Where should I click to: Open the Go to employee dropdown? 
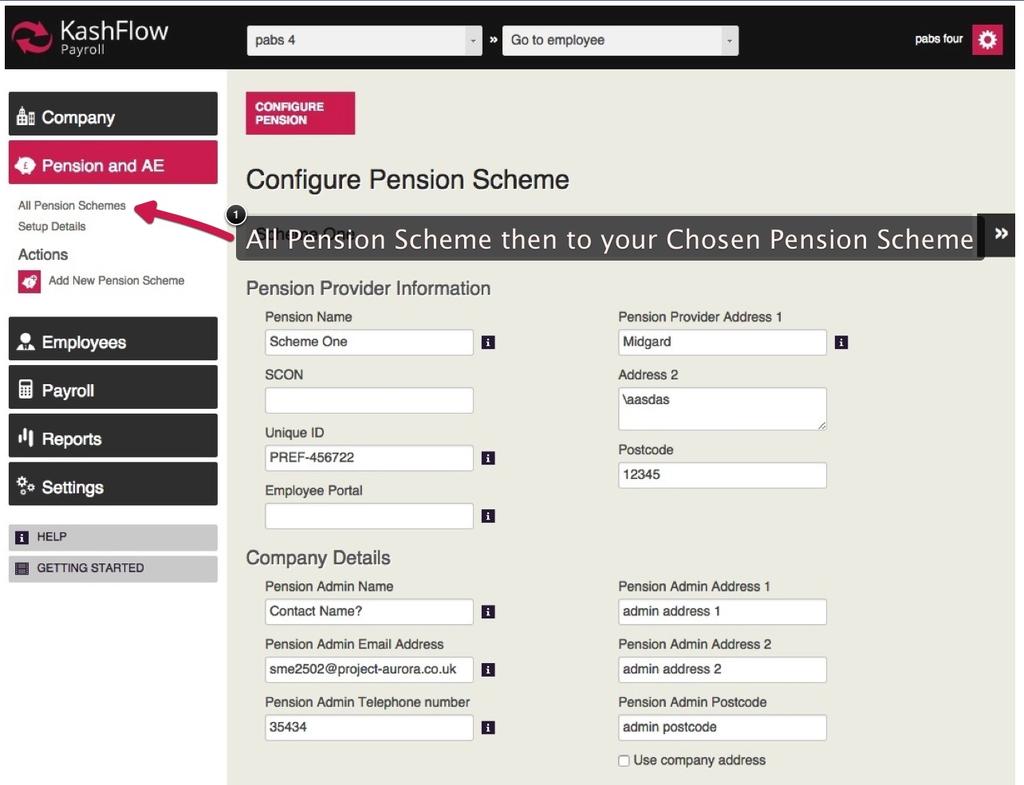click(x=620, y=41)
